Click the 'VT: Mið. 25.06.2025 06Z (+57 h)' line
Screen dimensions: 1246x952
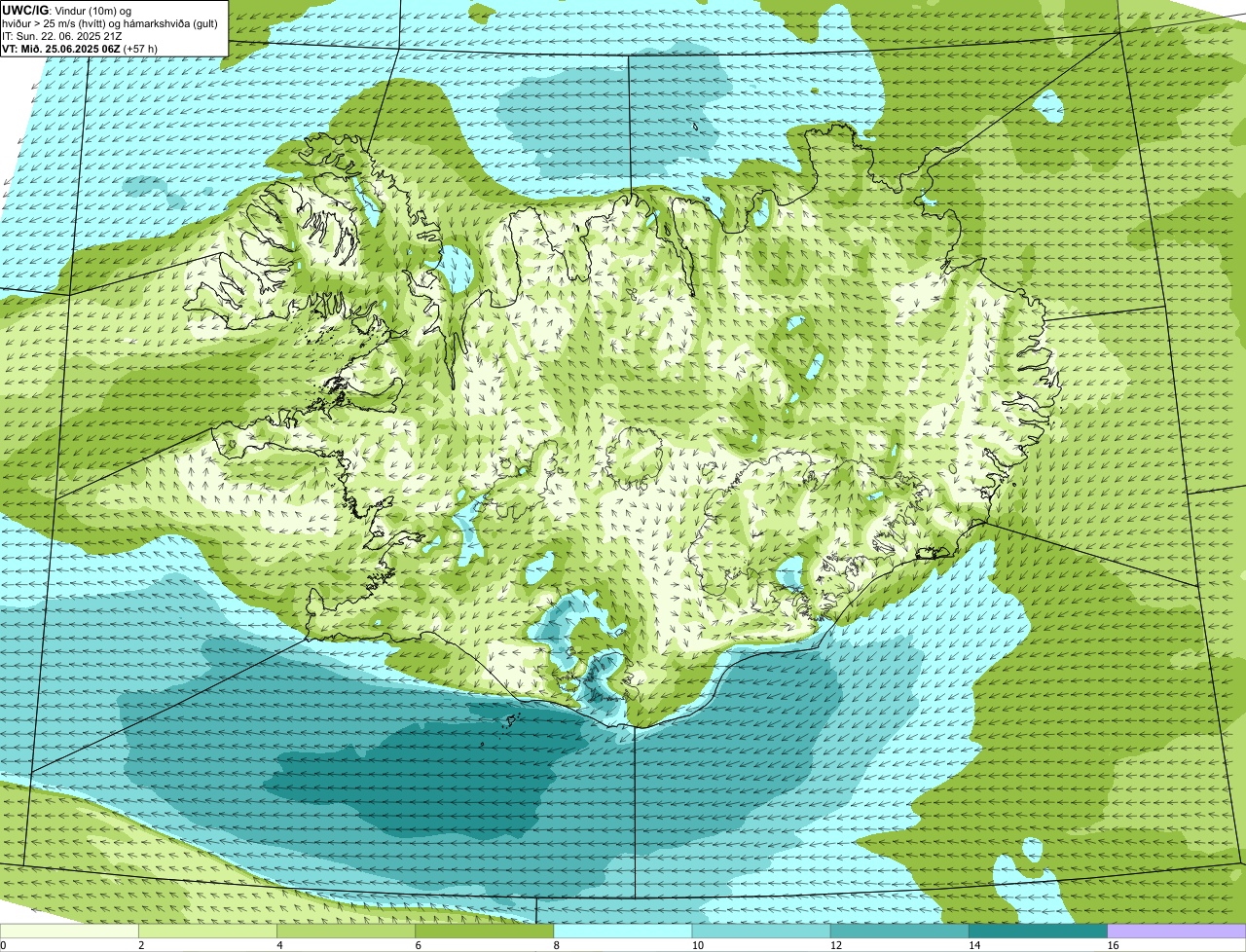(80, 49)
